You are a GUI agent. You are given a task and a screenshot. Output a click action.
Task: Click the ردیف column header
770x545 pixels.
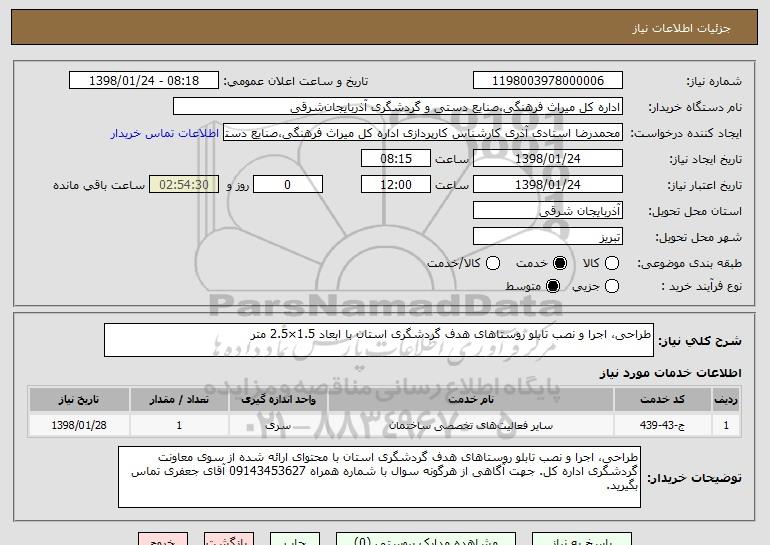tap(726, 400)
